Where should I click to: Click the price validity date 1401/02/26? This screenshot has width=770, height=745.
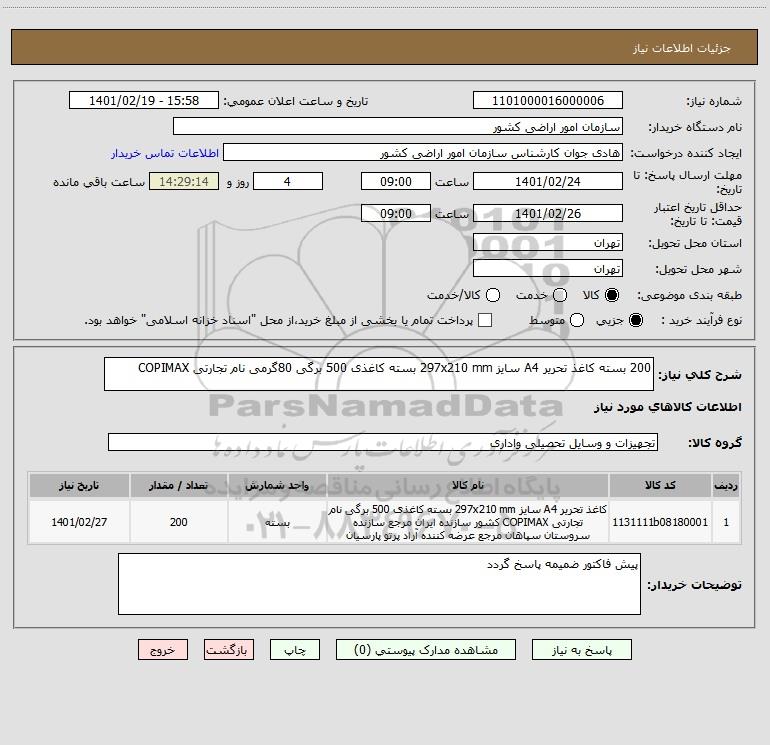[548, 214]
